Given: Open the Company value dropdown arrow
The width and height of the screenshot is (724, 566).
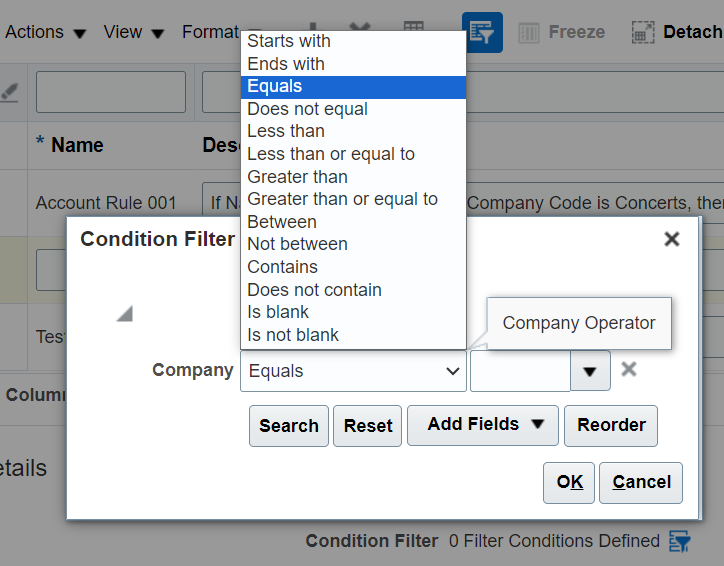Looking at the screenshot, I should (x=590, y=371).
